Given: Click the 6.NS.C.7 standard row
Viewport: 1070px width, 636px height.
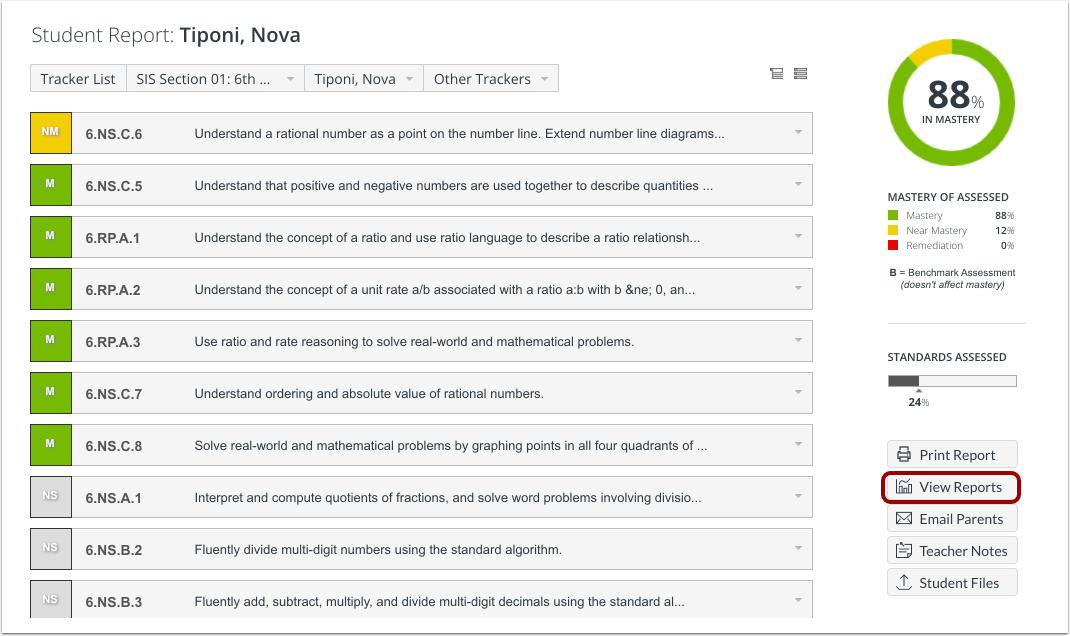Looking at the screenshot, I should [420, 393].
